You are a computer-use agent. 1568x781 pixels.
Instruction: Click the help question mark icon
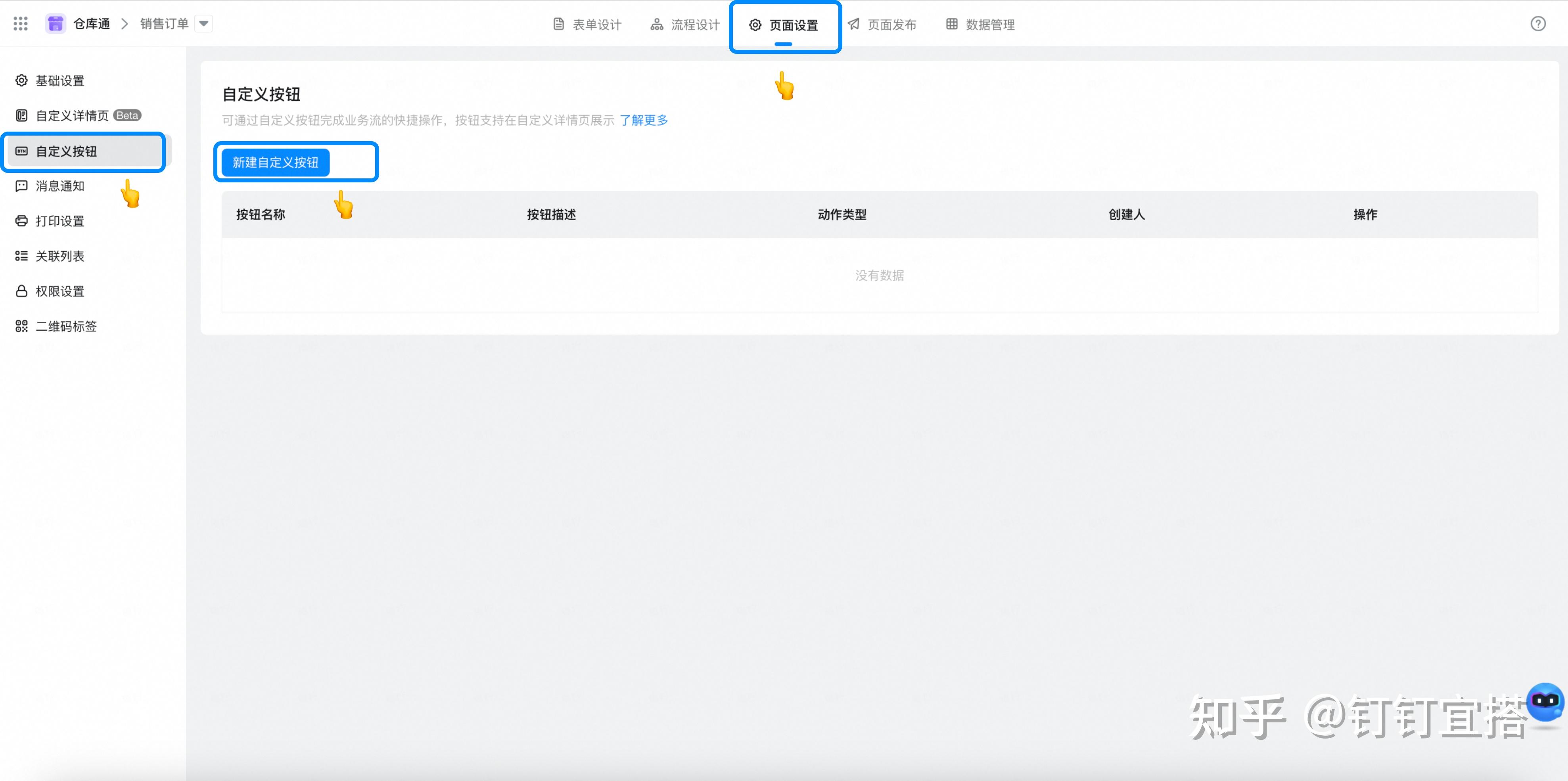[1537, 24]
